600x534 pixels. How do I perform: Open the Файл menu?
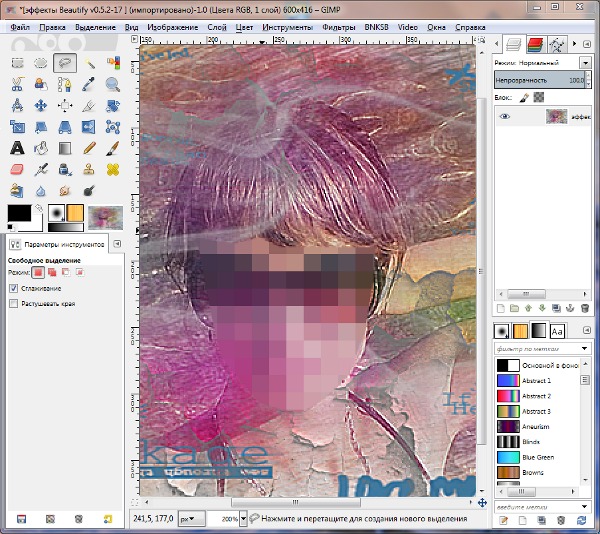(x=20, y=27)
